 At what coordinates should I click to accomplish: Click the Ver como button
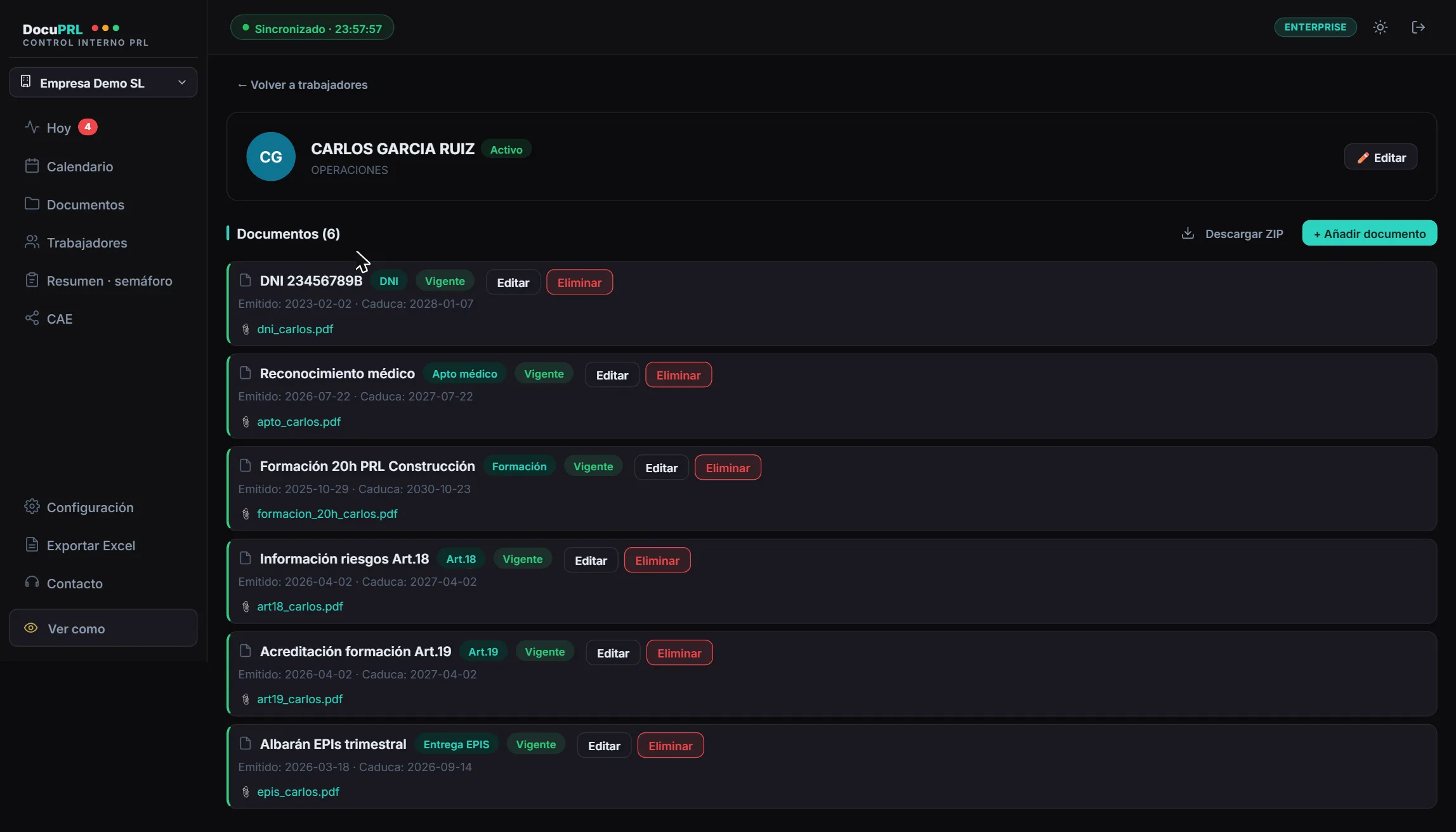pos(103,628)
